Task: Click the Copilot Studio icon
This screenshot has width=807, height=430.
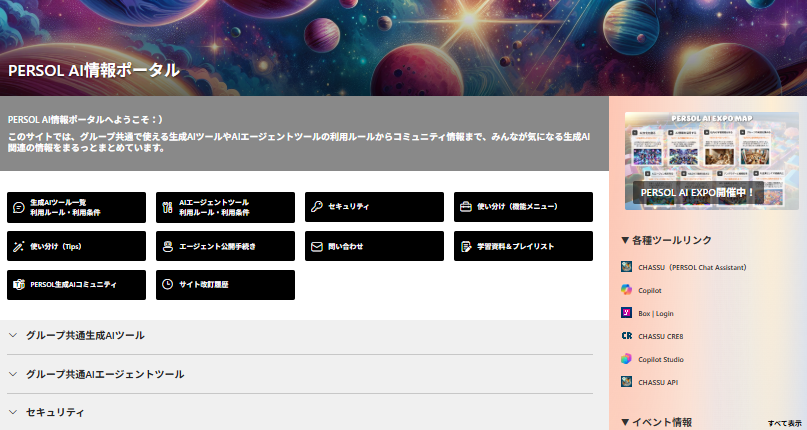Action: click(627, 359)
